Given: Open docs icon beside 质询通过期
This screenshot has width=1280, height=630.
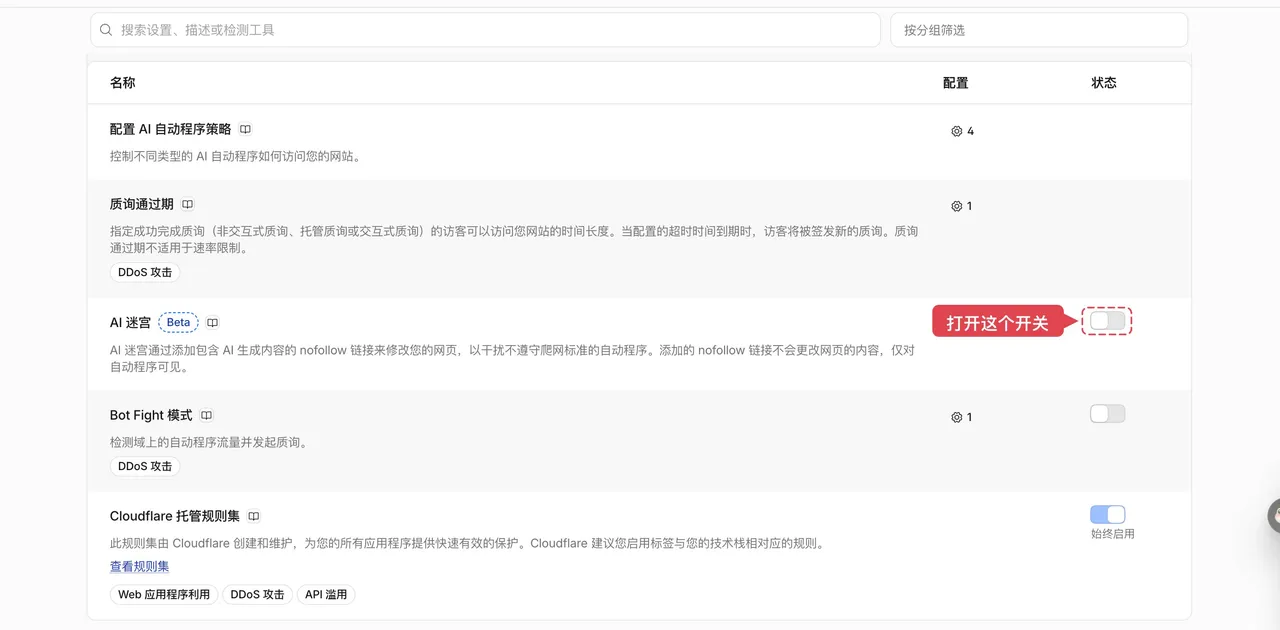Looking at the screenshot, I should pyautogui.click(x=188, y=204).
